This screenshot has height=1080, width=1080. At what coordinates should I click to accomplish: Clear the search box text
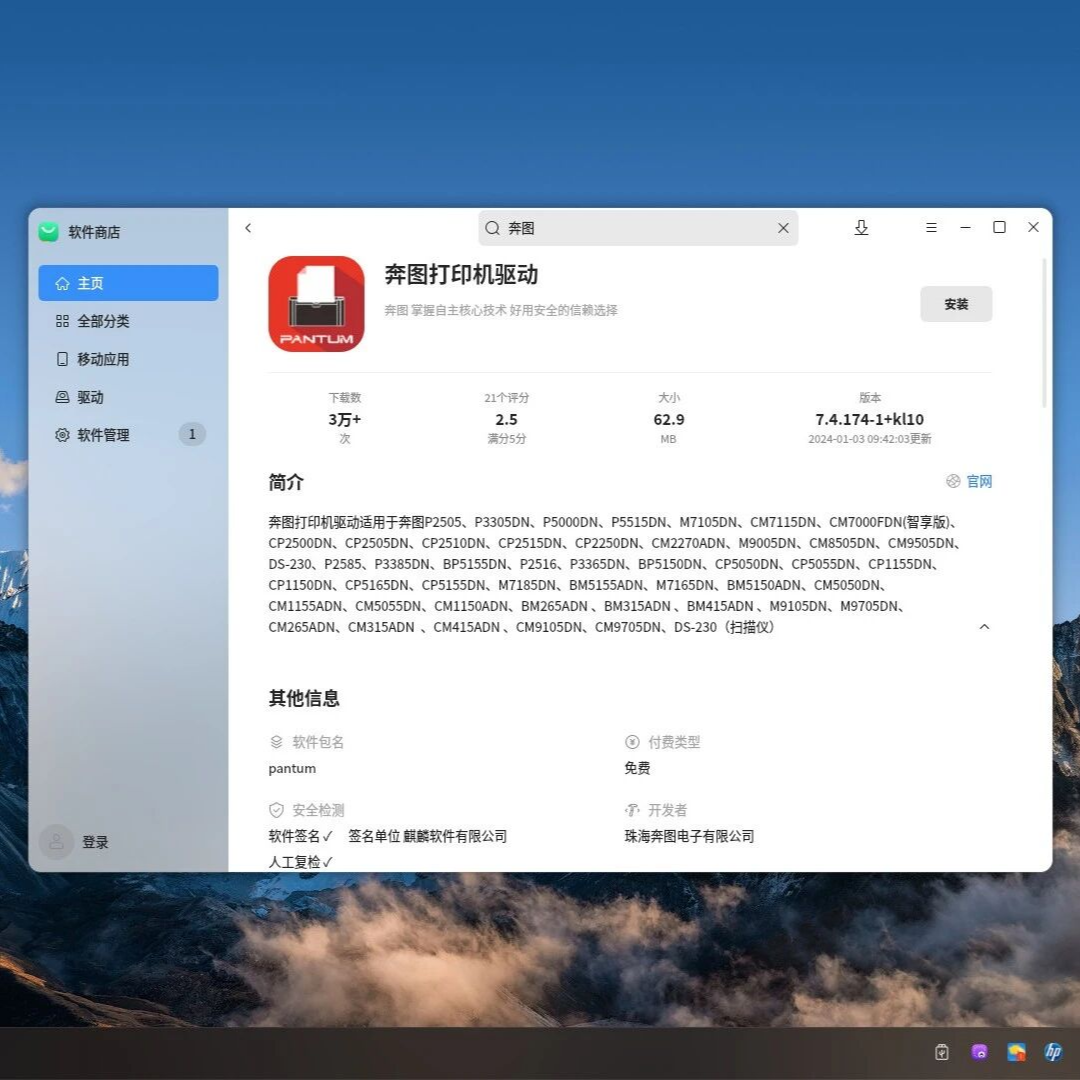click(783, 228)
